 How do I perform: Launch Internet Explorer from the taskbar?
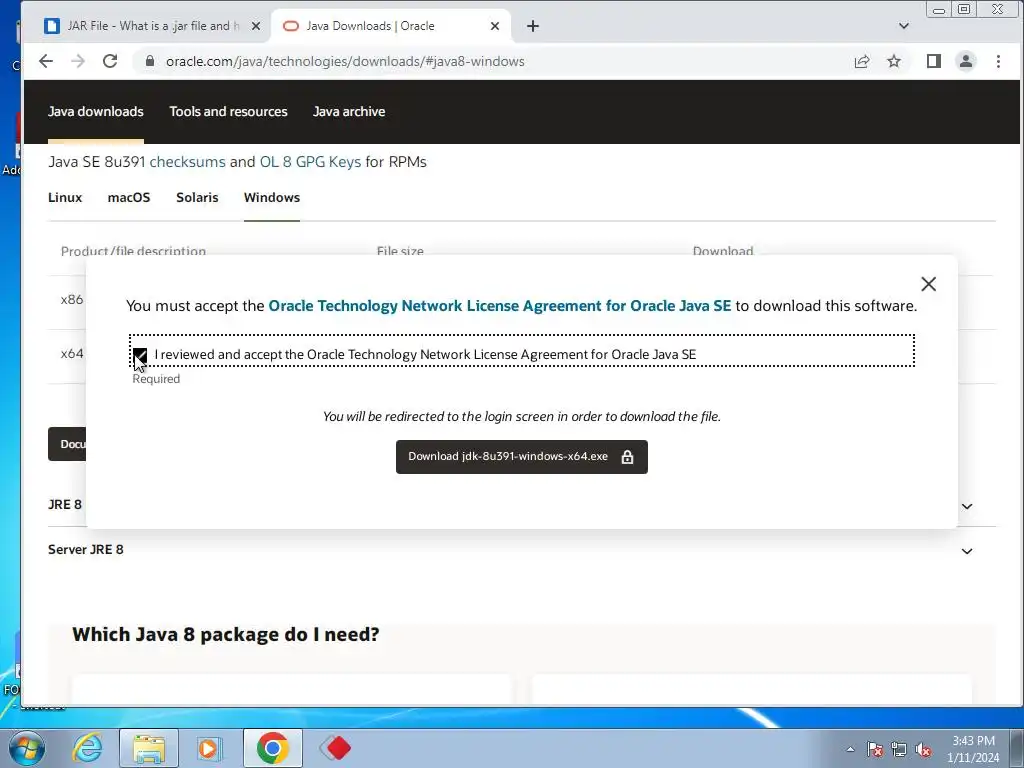pos(87,748)
